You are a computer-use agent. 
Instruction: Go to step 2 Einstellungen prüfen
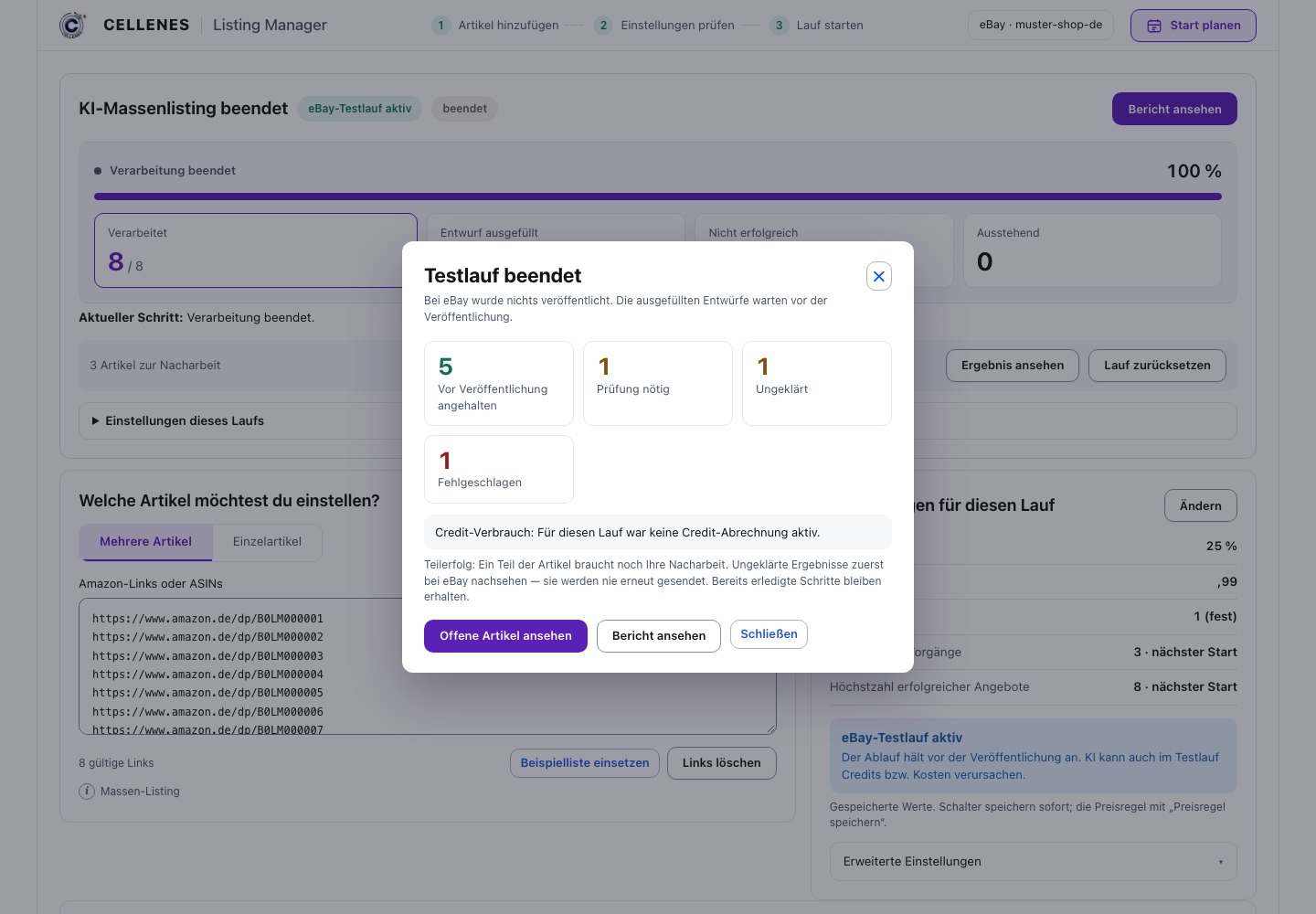tap(665, 26)
